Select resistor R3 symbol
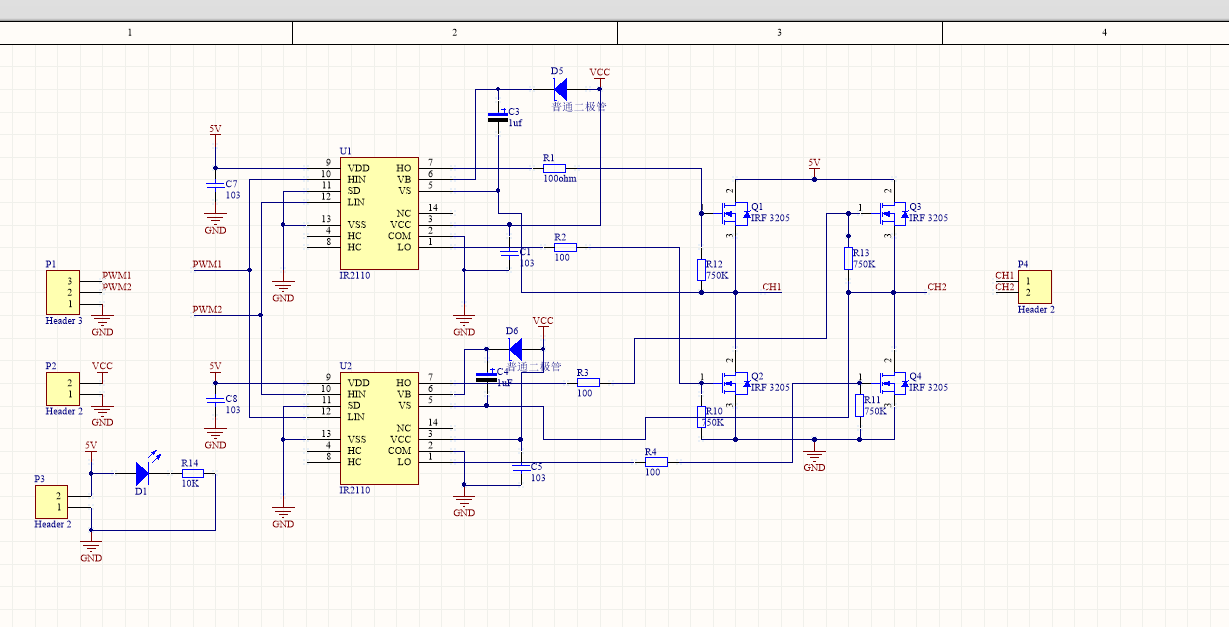Viewport: 1229px width, 627px height. coord(587,382)
